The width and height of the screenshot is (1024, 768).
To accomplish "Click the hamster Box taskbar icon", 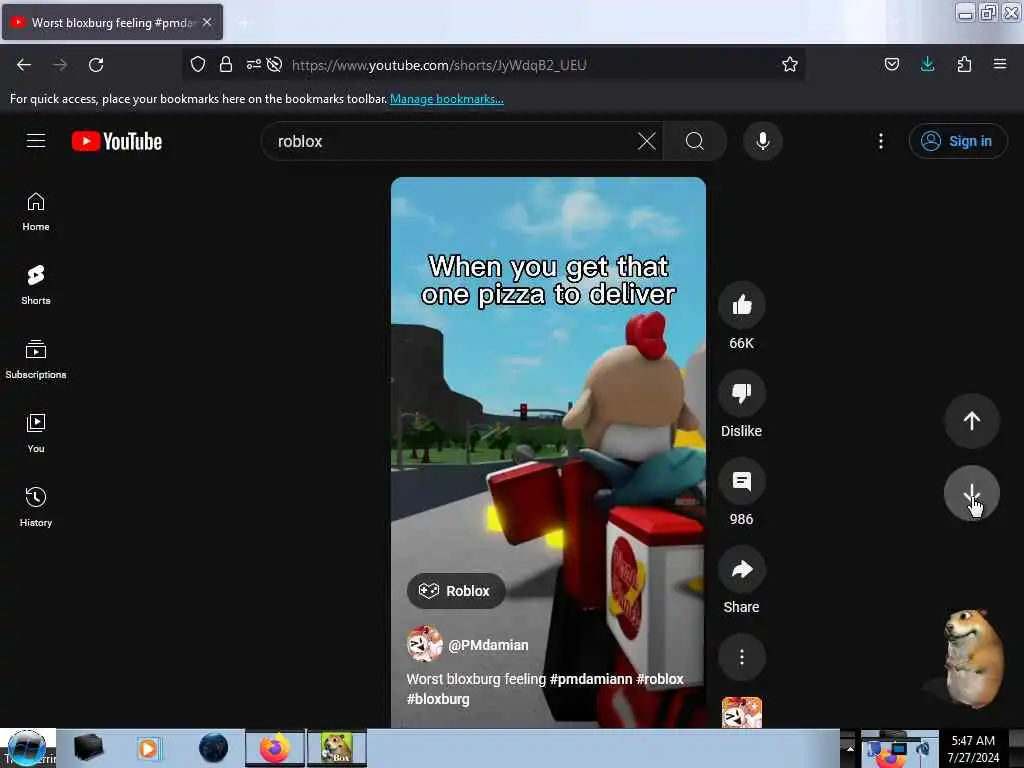I will click(337, 748).
